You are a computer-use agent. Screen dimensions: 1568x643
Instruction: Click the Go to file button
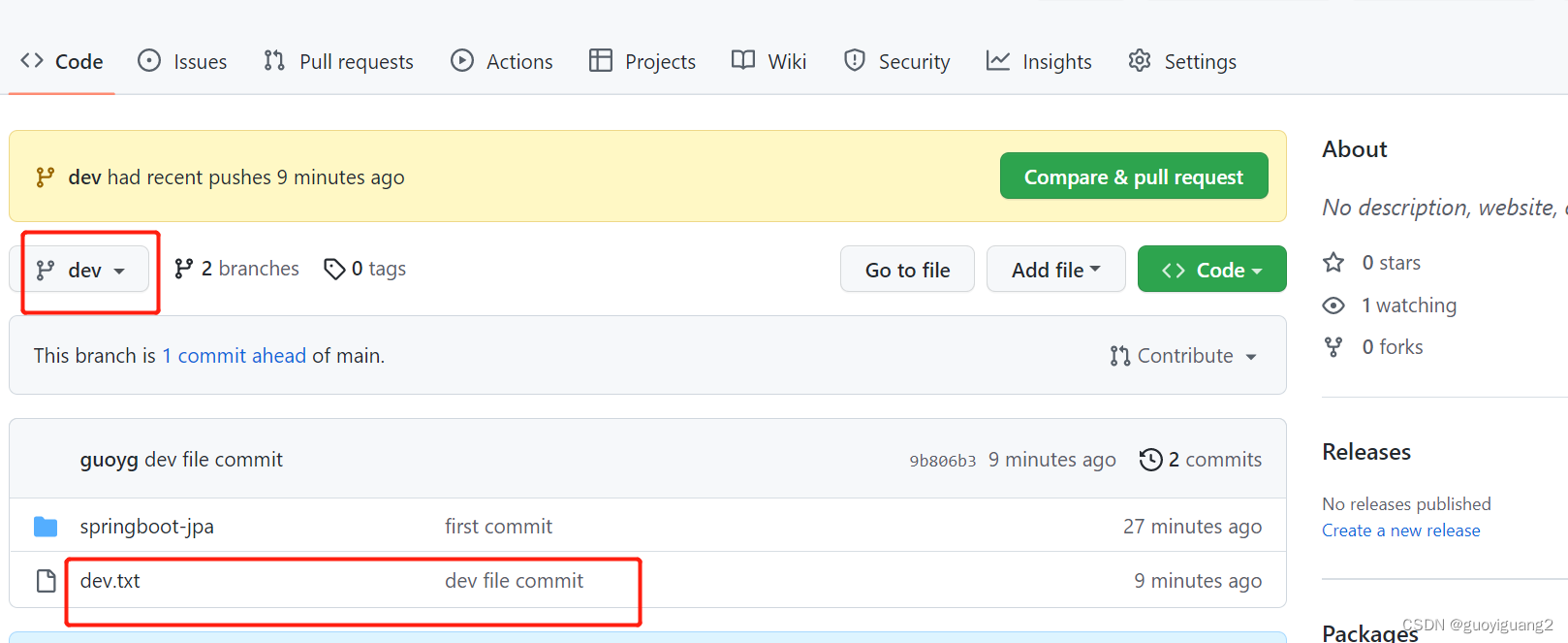(x=907, y=270)
